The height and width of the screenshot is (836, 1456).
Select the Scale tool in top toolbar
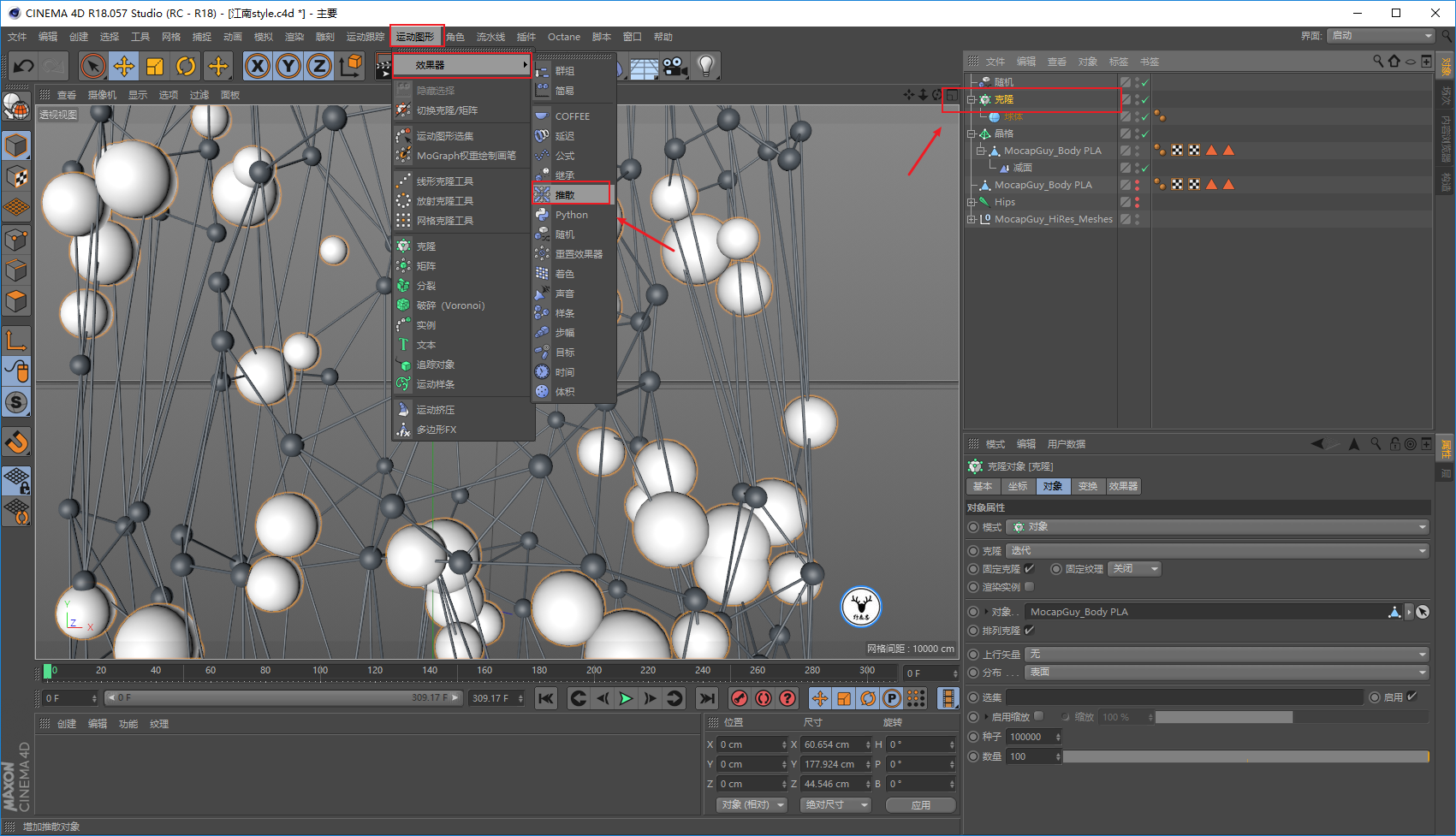point(155,66)
